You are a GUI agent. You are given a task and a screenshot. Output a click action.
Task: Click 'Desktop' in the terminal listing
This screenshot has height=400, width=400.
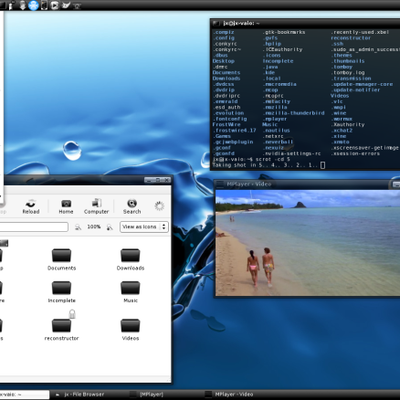pos(224,61)
